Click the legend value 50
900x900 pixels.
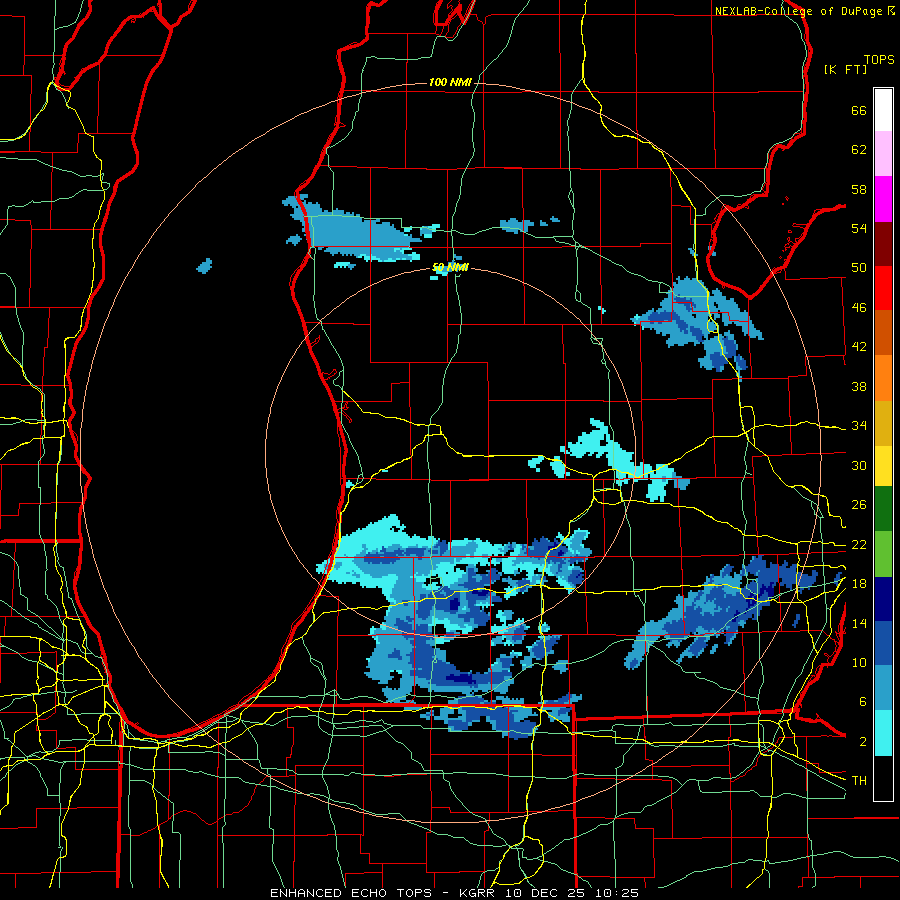click(x=859, y=268)
